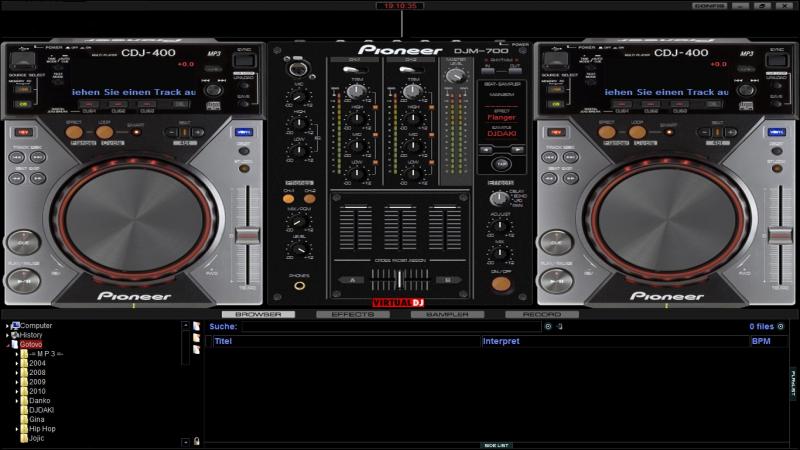Viewport: 800px width, 450px height.
Task: Expand the History tree node
Action: point(7,335)
